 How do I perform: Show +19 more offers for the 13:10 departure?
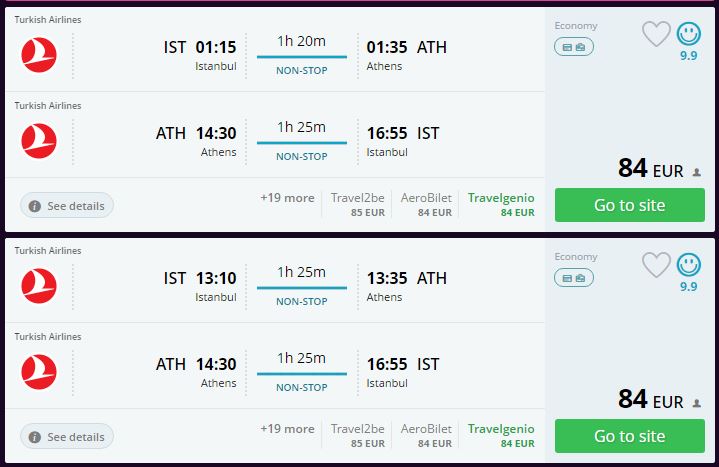tap(287, 429)
